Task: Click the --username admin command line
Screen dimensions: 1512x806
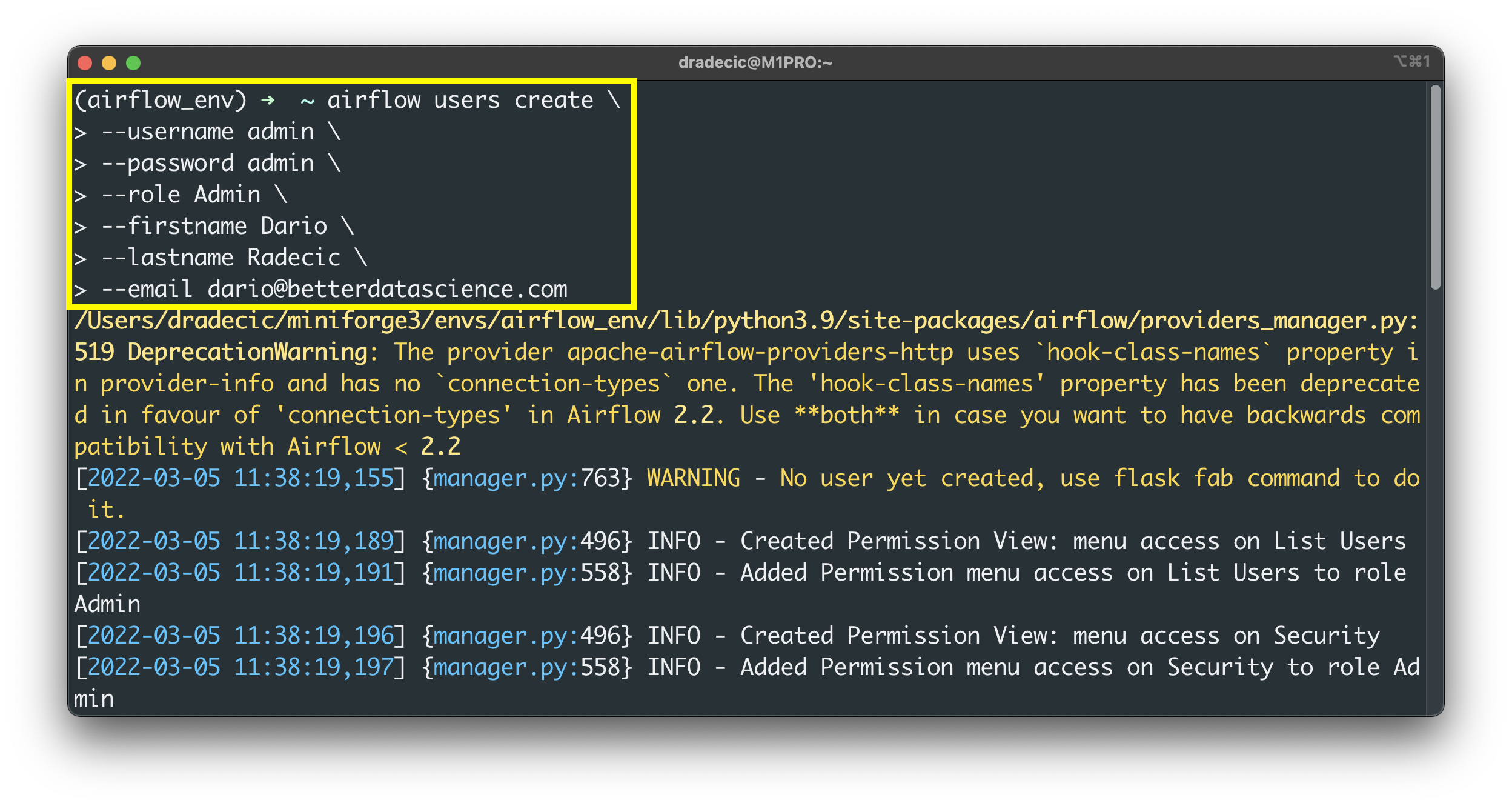Action: click(x=208, y=131)
